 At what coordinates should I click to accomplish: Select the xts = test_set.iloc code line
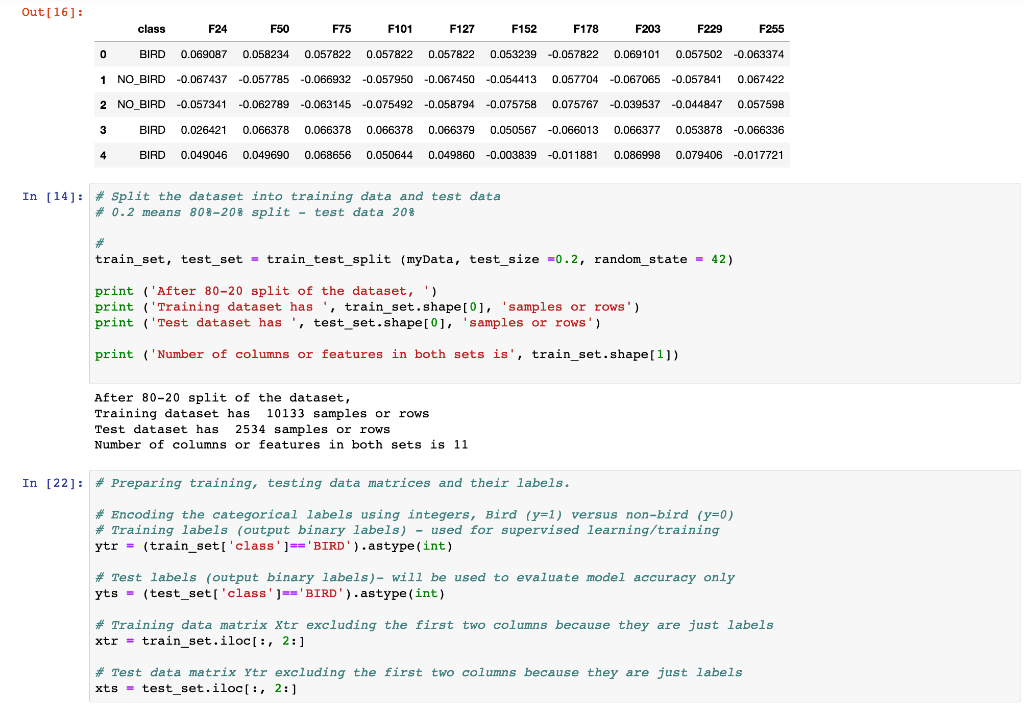point(195,687)
